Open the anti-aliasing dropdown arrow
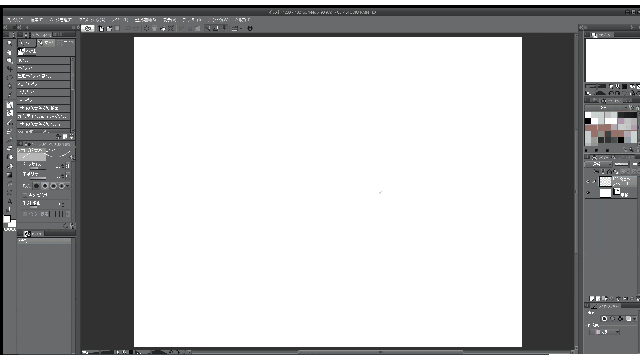Image resolution: width=640 pixels, height=360 pixels. (68, 186)
